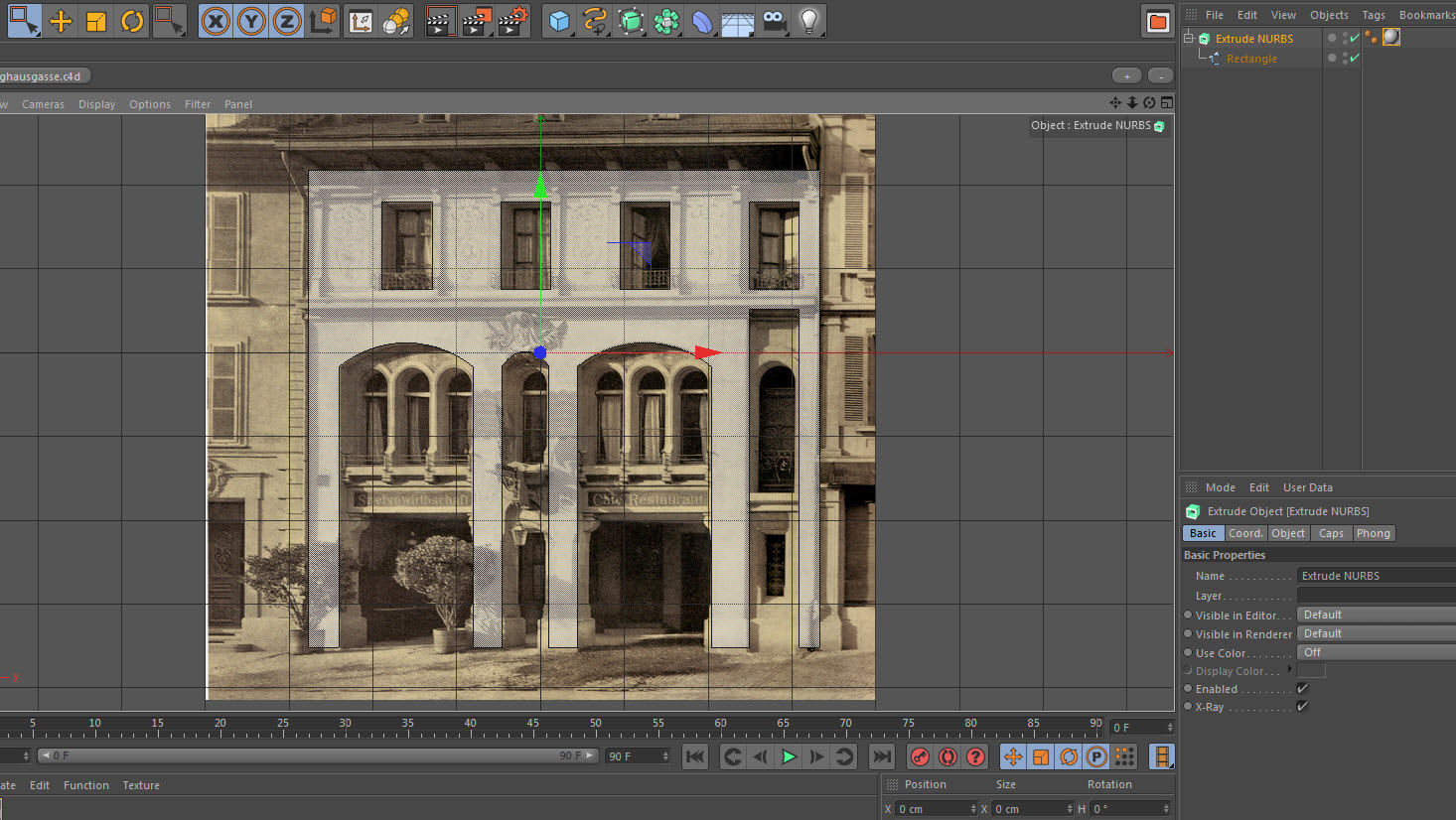Add a Light object
The width and height of the screenshot is (1456, 820).
[x=809, y=21]
